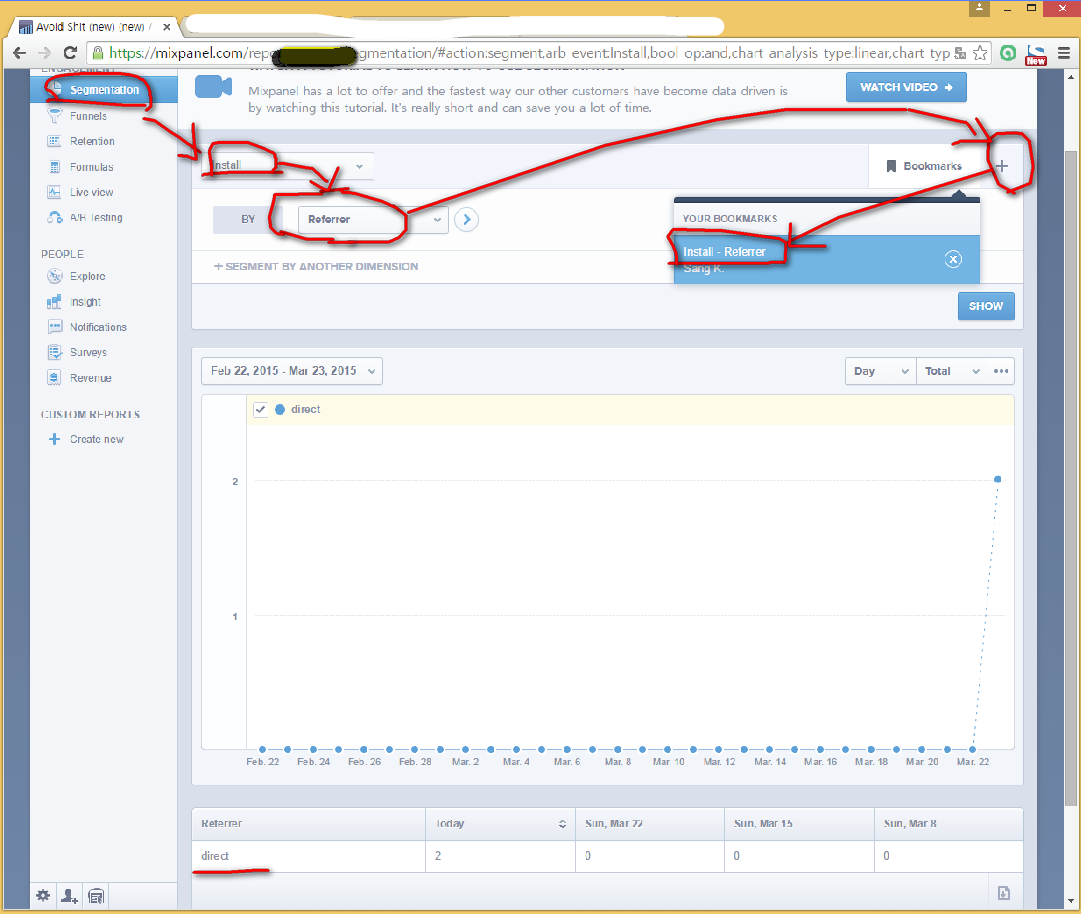Image resolution: width=1081 pixels, height=914 pixels.
Task: Click the Funnels funnel icon
Action: coord(54,115)
